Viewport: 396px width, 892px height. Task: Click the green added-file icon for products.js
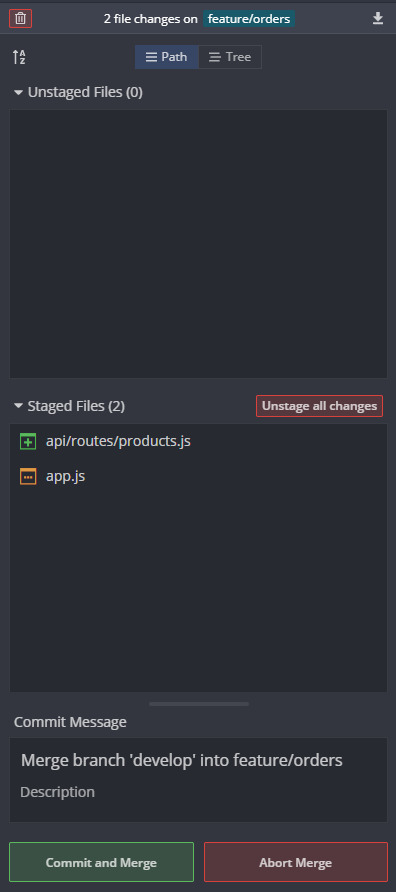tap(28, 441)
